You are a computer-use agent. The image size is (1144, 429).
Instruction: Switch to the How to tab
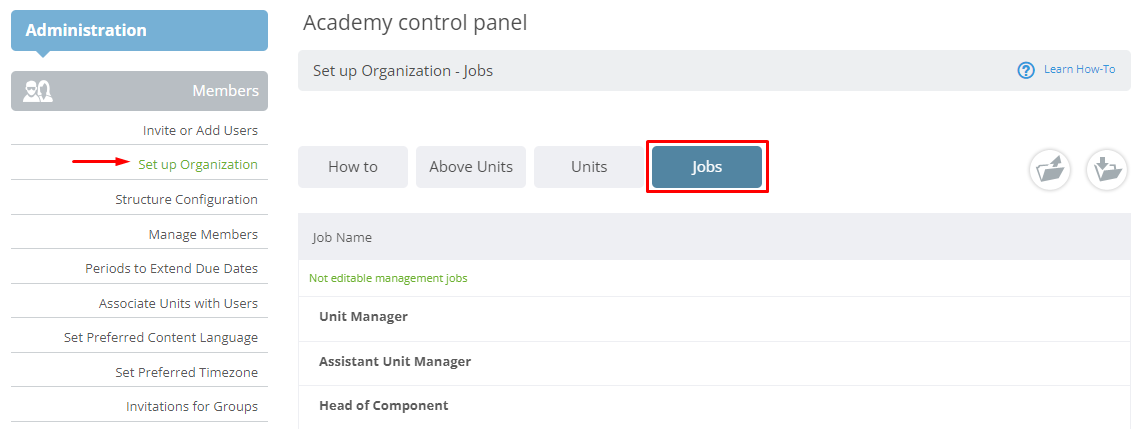pyautogui.click(x=353, y=167)
